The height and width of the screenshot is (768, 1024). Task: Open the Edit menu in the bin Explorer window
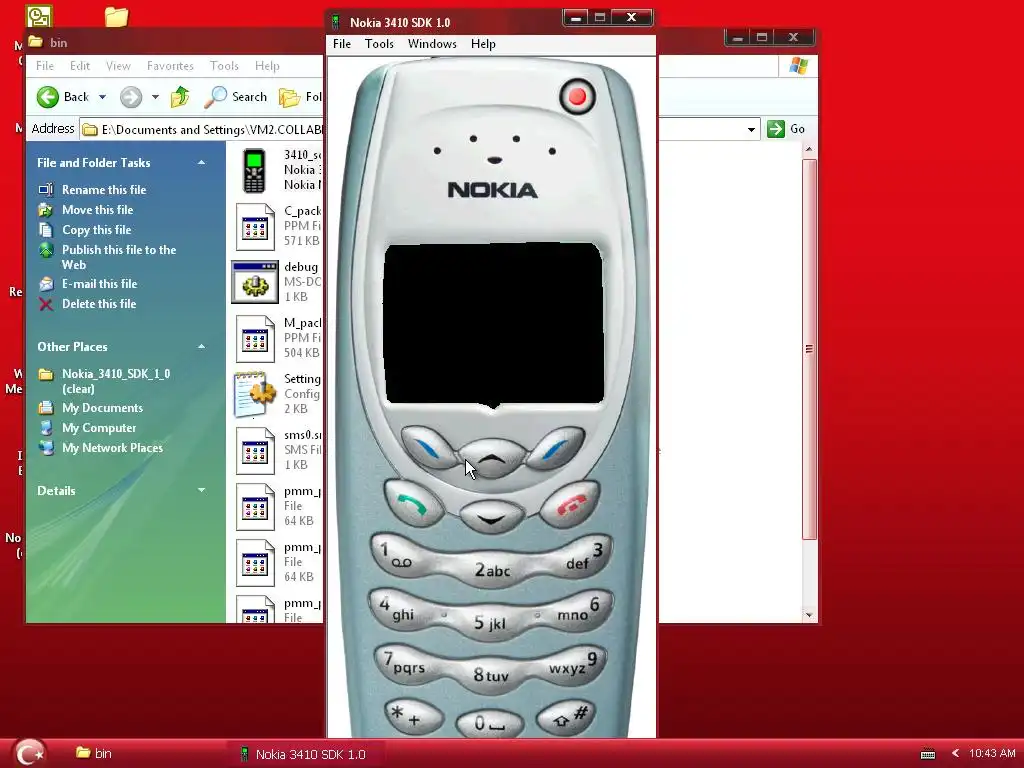click(x=80, y=66)
